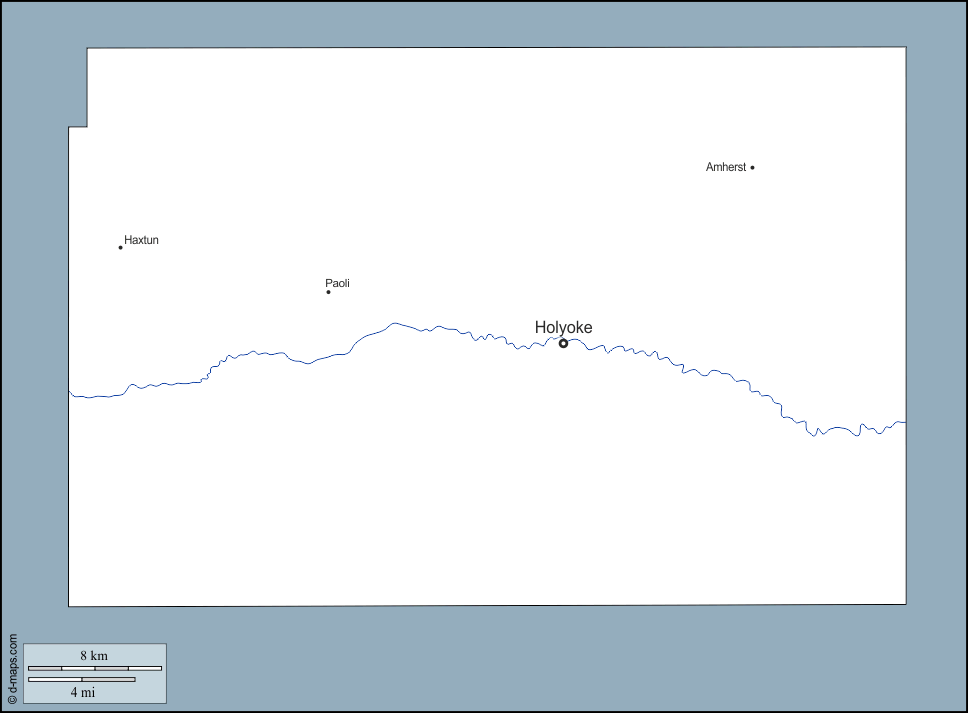Screen dimensions: 968x713
Task: Select the Amherst town dot marker
Action: pos(752,168)
